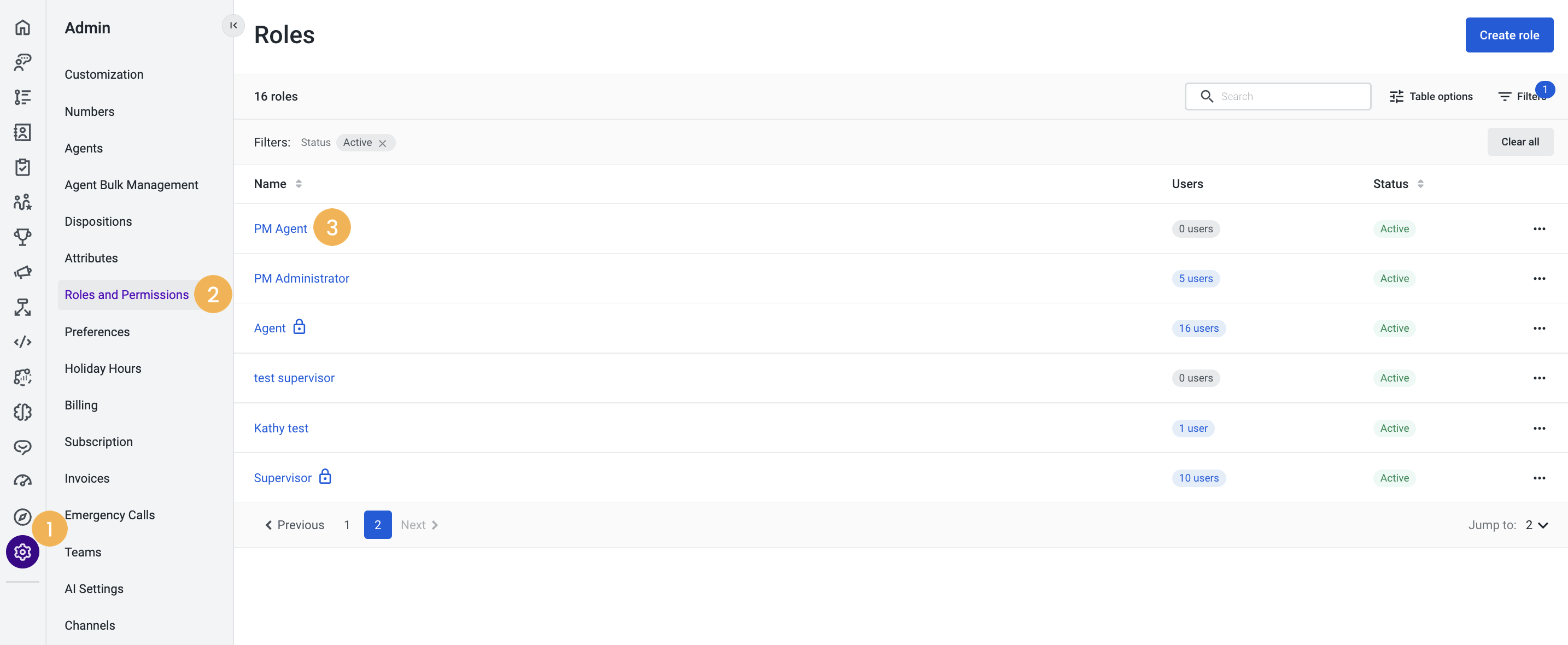
Task: Select Billing from the Admin menu
Action: 80,404
